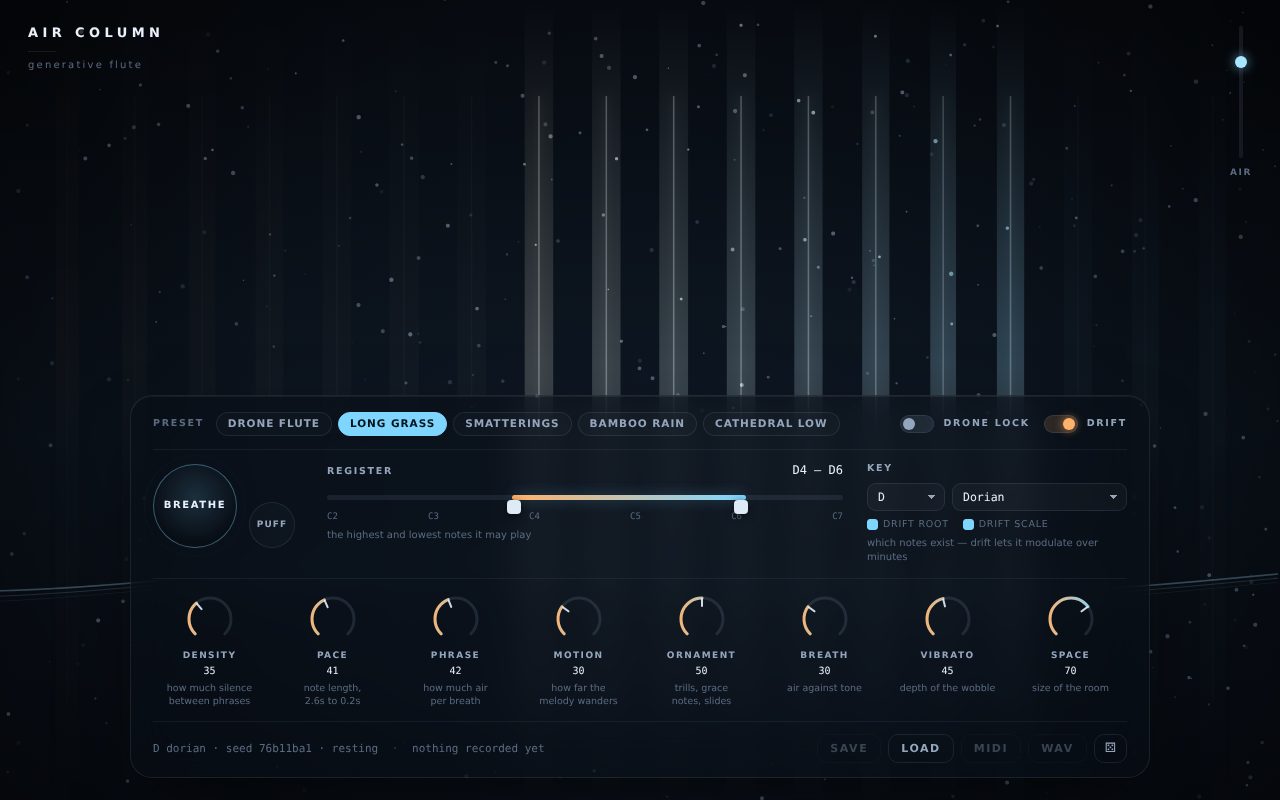Click the Load button
Viewport: 1280px width, 800px height.
(x=921, y=748)
